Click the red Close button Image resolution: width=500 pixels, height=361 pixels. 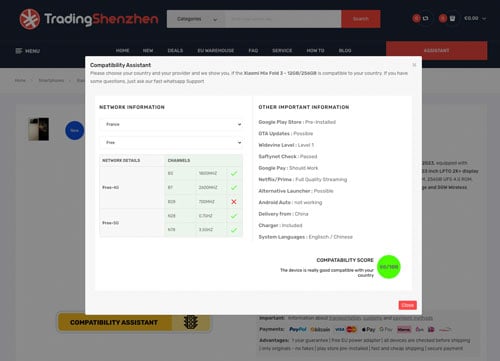pyautogui.click(x=407, y=305)
